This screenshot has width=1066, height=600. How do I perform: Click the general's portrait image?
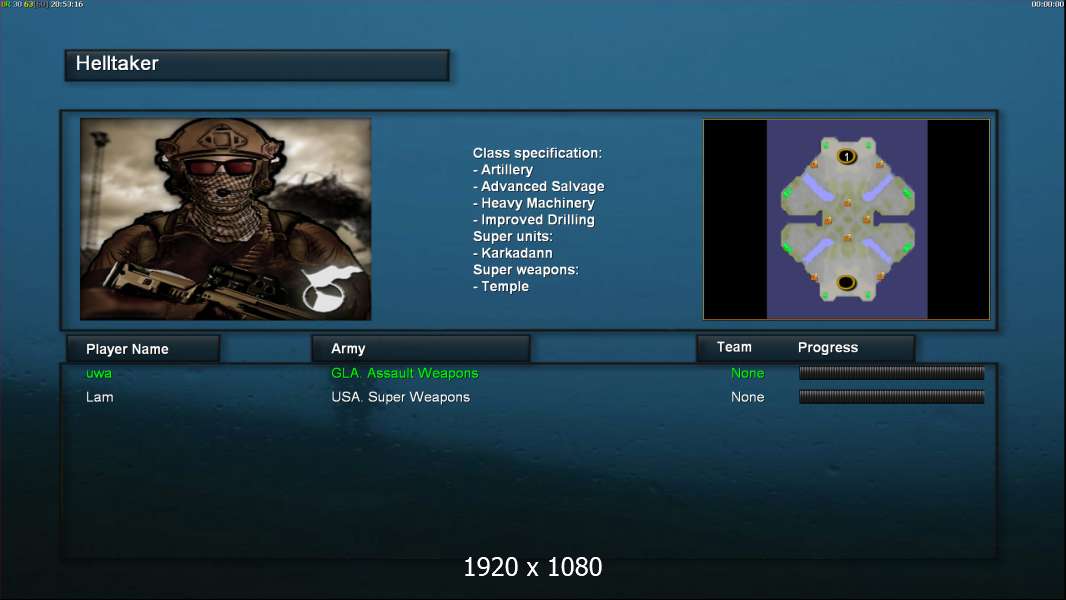coord(226,219)
